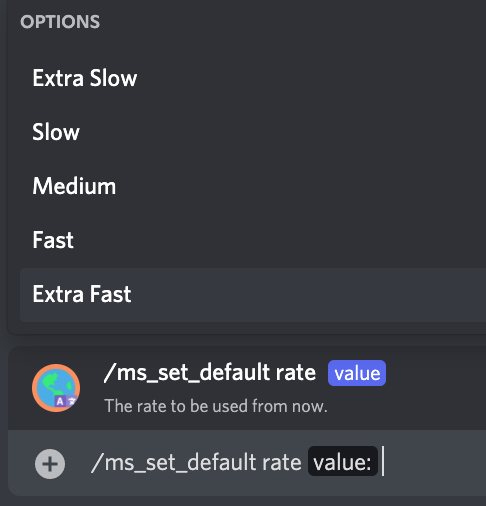486x506 pixels.
Task: Click the empty input area after the value: field
Action: coord(435,462)
